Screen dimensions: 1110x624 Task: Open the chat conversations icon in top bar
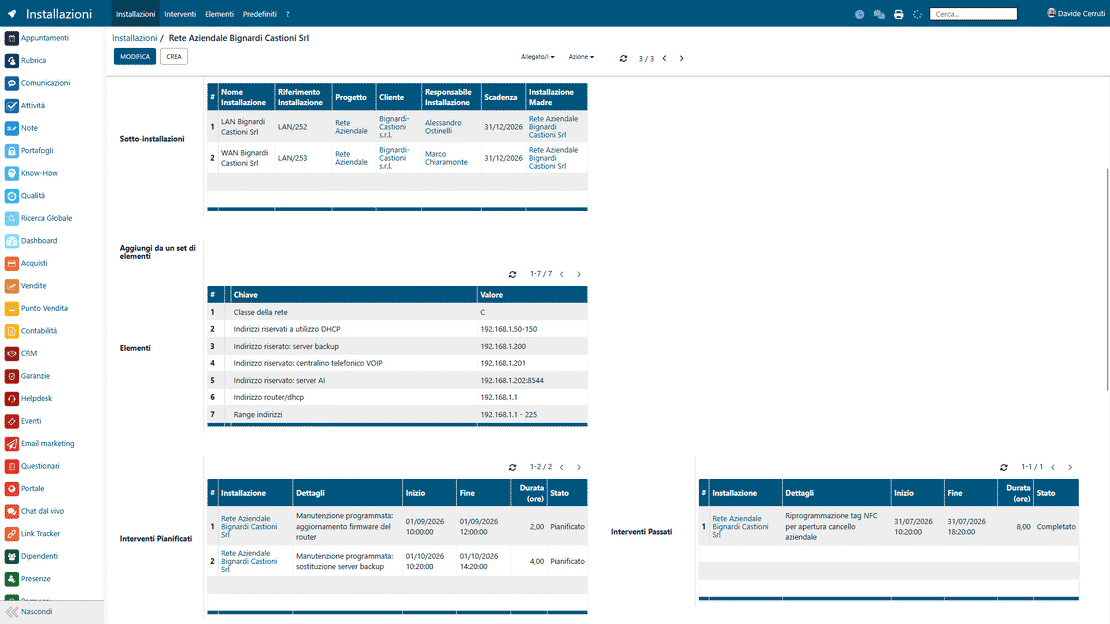(x=879, y=14)
